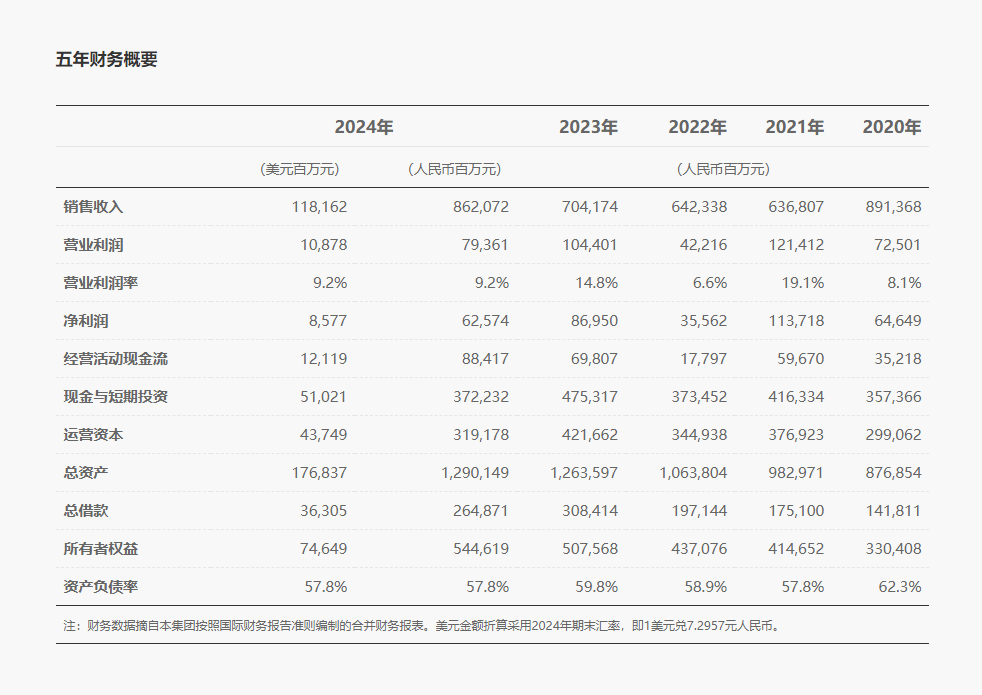Select 2020 debt ratio 62.3%
982x695 pixels.
pos(900,587)
